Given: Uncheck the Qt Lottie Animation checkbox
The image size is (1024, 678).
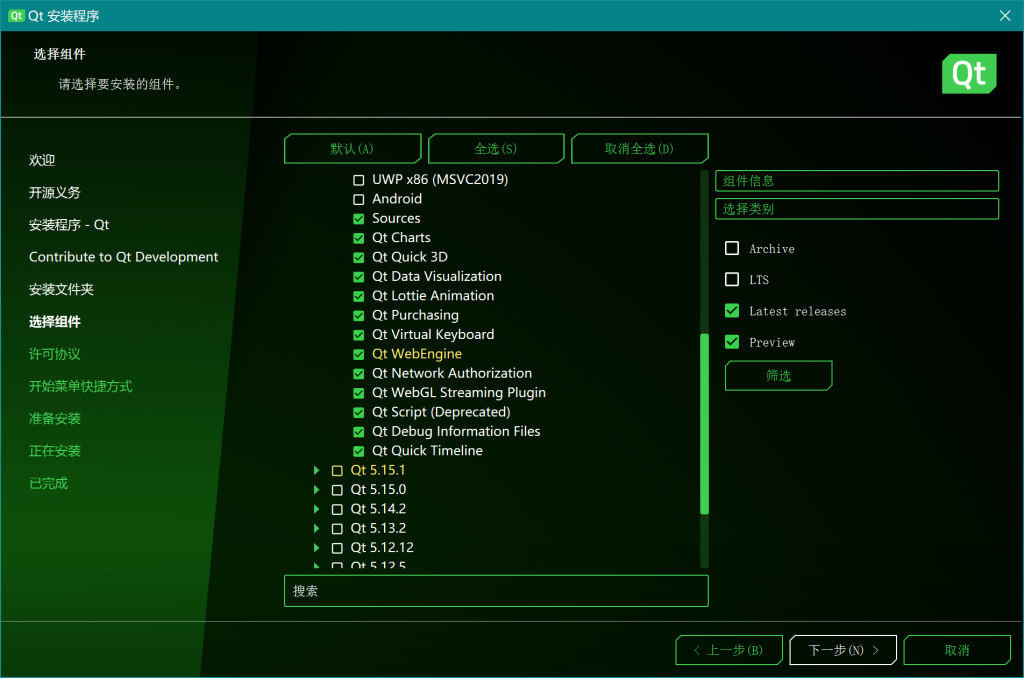Looking at the screenshot, I should pyautogui.click(x=359, y=296).
